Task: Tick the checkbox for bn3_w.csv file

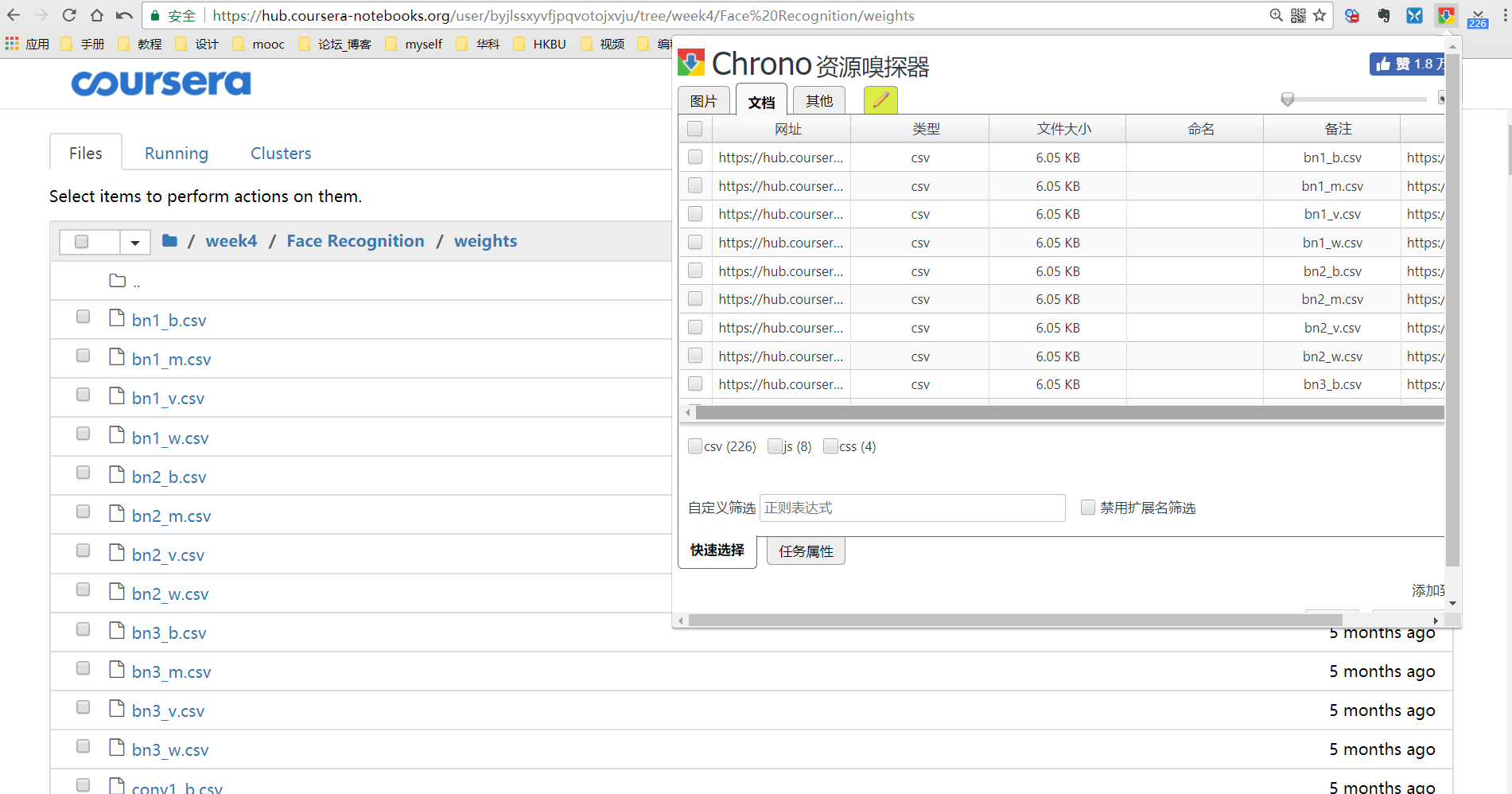Action: coord(83,746)
